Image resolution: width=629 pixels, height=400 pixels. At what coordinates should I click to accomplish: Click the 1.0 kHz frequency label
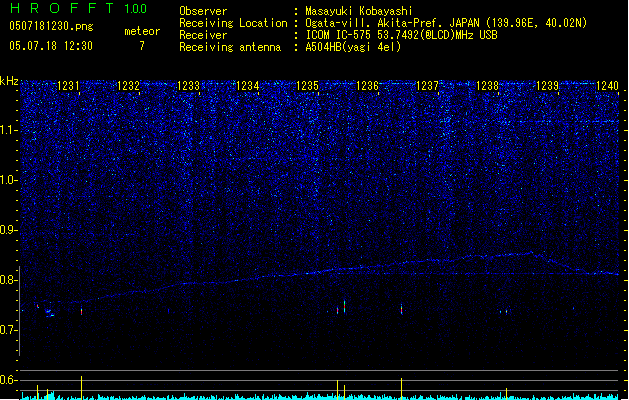click(8, 180)
